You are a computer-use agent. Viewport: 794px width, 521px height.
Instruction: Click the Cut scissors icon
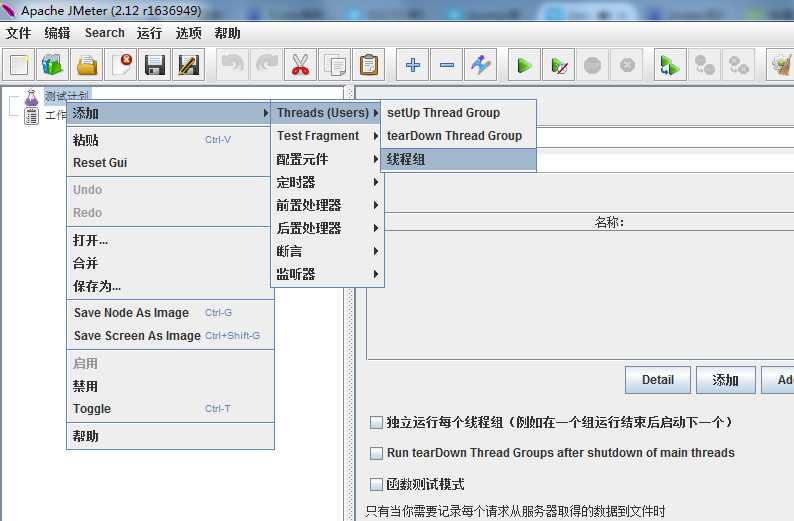coord(300,65)
